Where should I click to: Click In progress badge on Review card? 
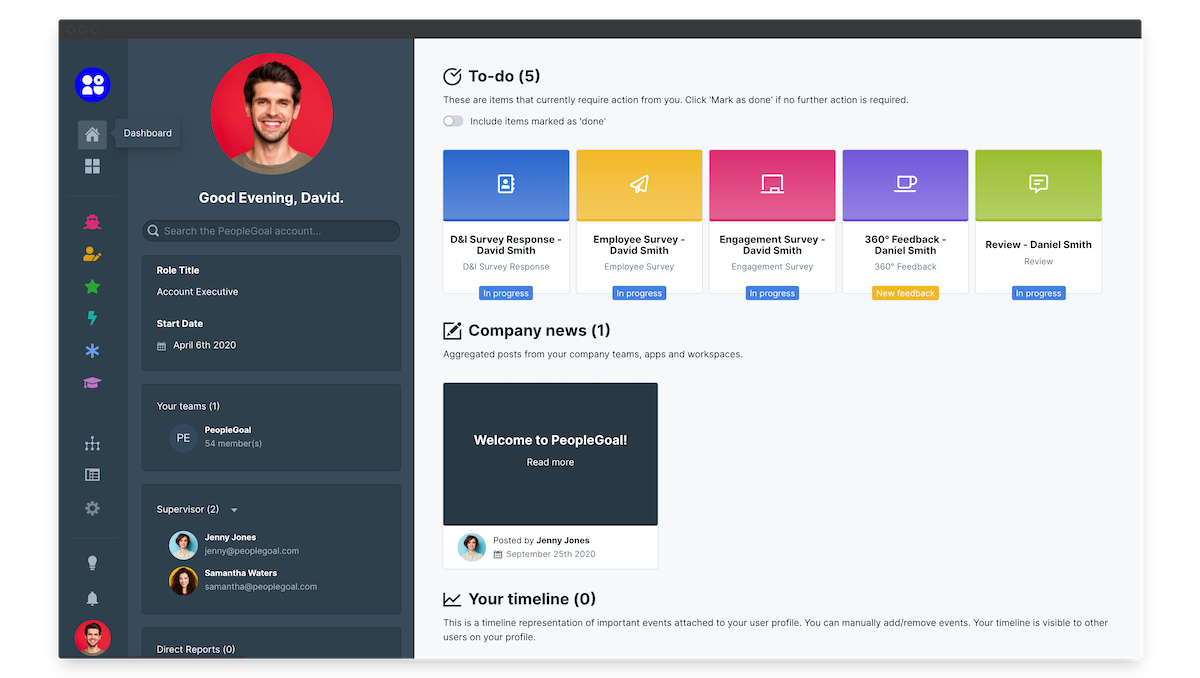coord(1038,293)
